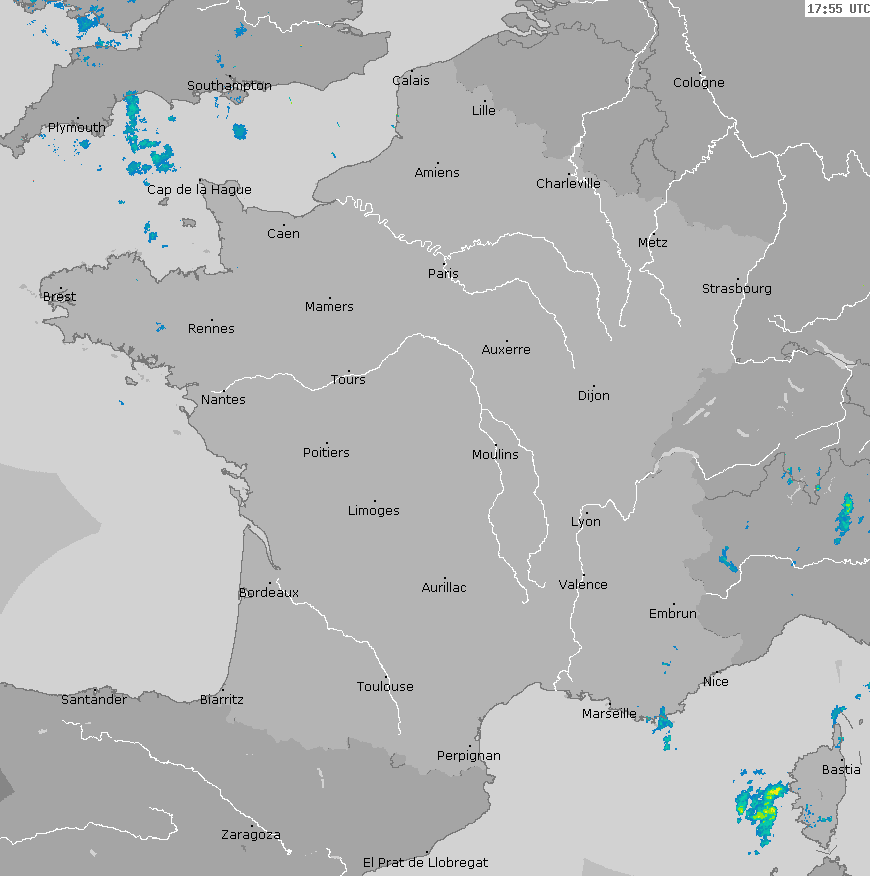Select the Nice city label

[715, 681]
